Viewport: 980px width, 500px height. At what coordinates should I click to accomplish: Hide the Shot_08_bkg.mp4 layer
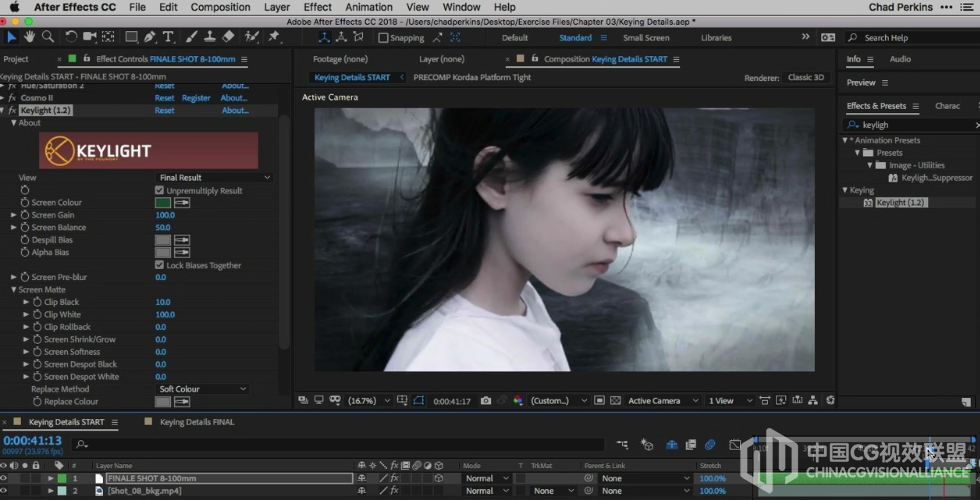click(x=4, y=491)
